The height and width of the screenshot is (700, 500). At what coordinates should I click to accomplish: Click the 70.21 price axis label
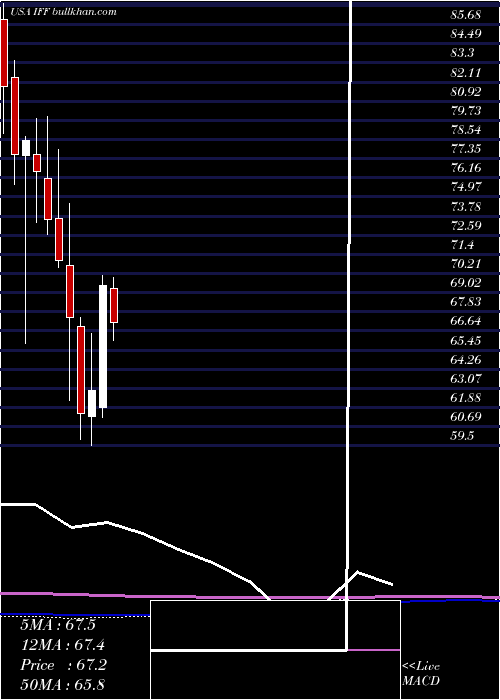(x=466, y=264)
